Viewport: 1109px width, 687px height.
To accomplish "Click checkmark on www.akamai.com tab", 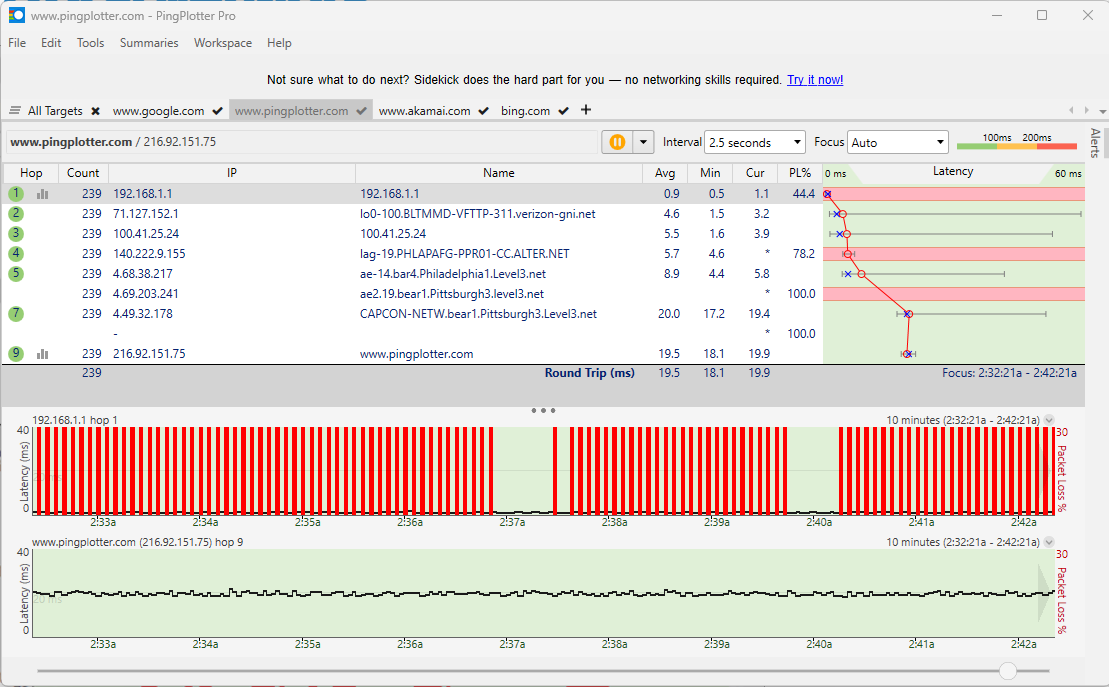I will tap(484, 111).
